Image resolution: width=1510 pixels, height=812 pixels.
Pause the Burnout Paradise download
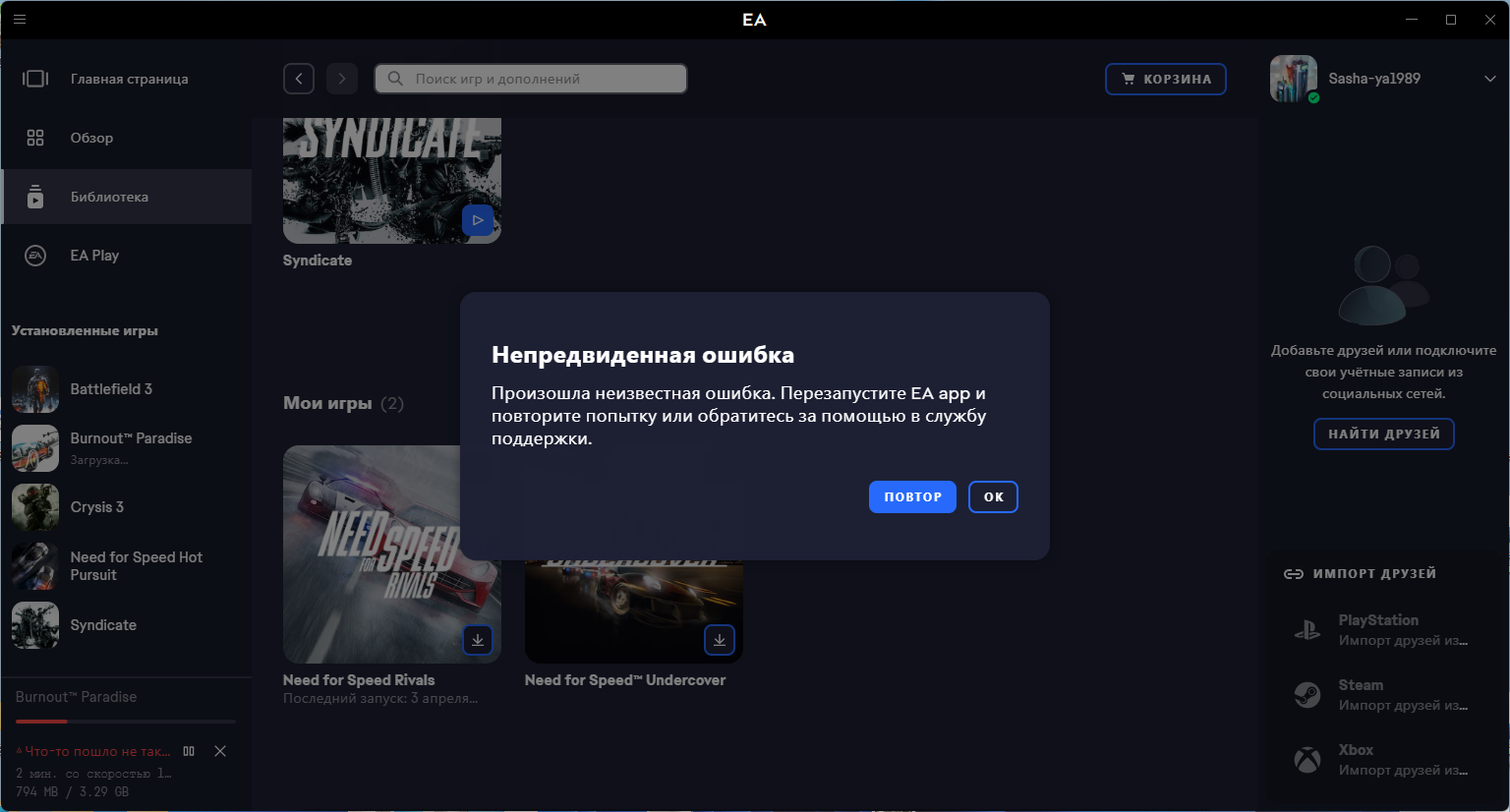coord(189,751)
